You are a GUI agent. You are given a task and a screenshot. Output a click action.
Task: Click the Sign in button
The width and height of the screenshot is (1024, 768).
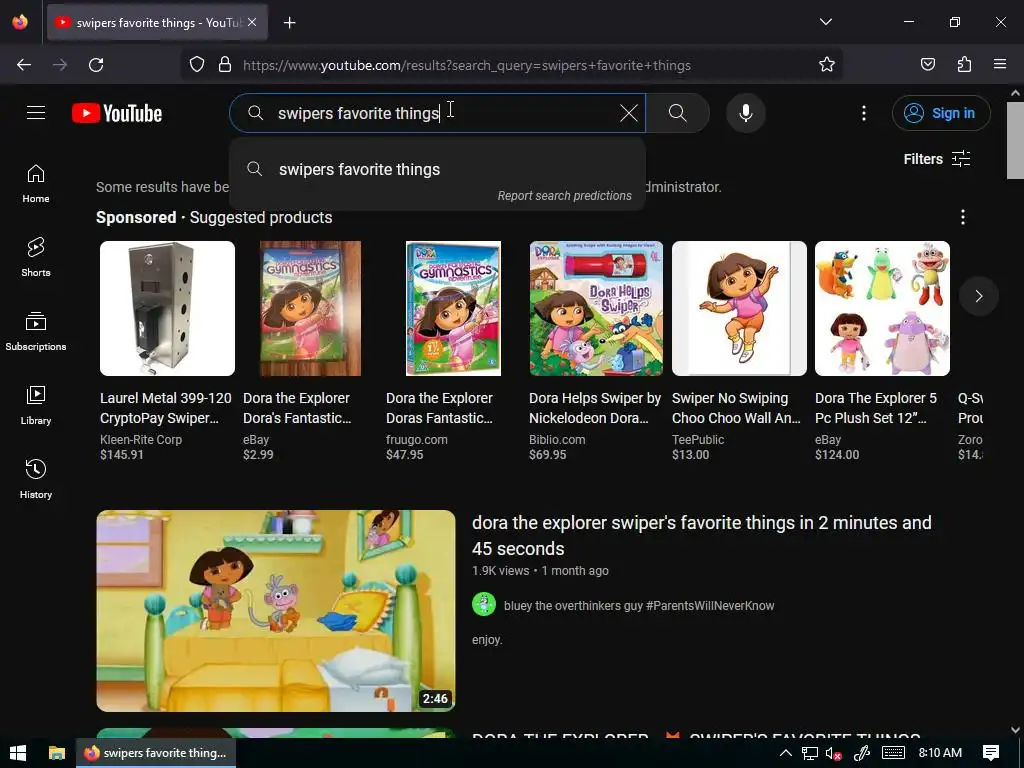(x=940, y=113)
